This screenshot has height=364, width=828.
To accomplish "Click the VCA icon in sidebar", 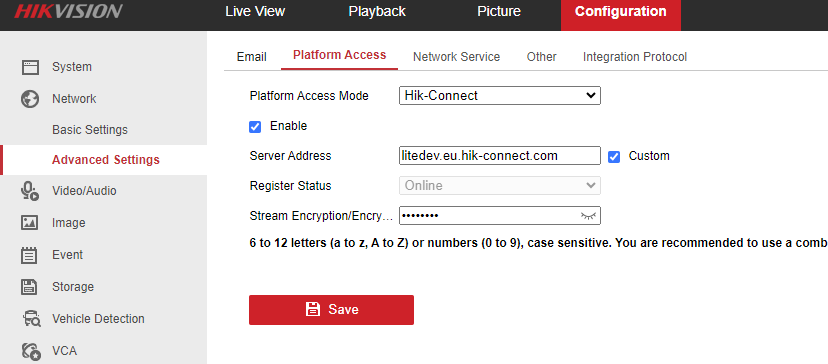I will click(x=31, y=351).
